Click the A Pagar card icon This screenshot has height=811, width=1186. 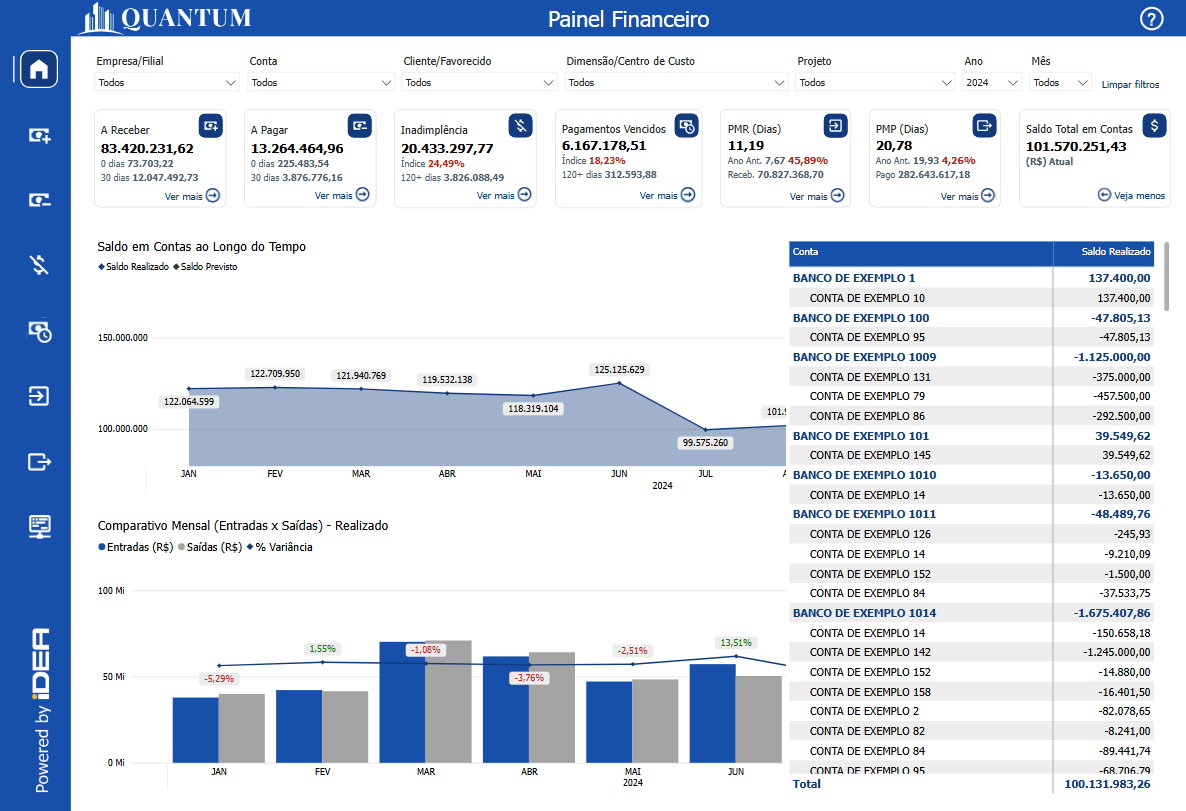360,125
